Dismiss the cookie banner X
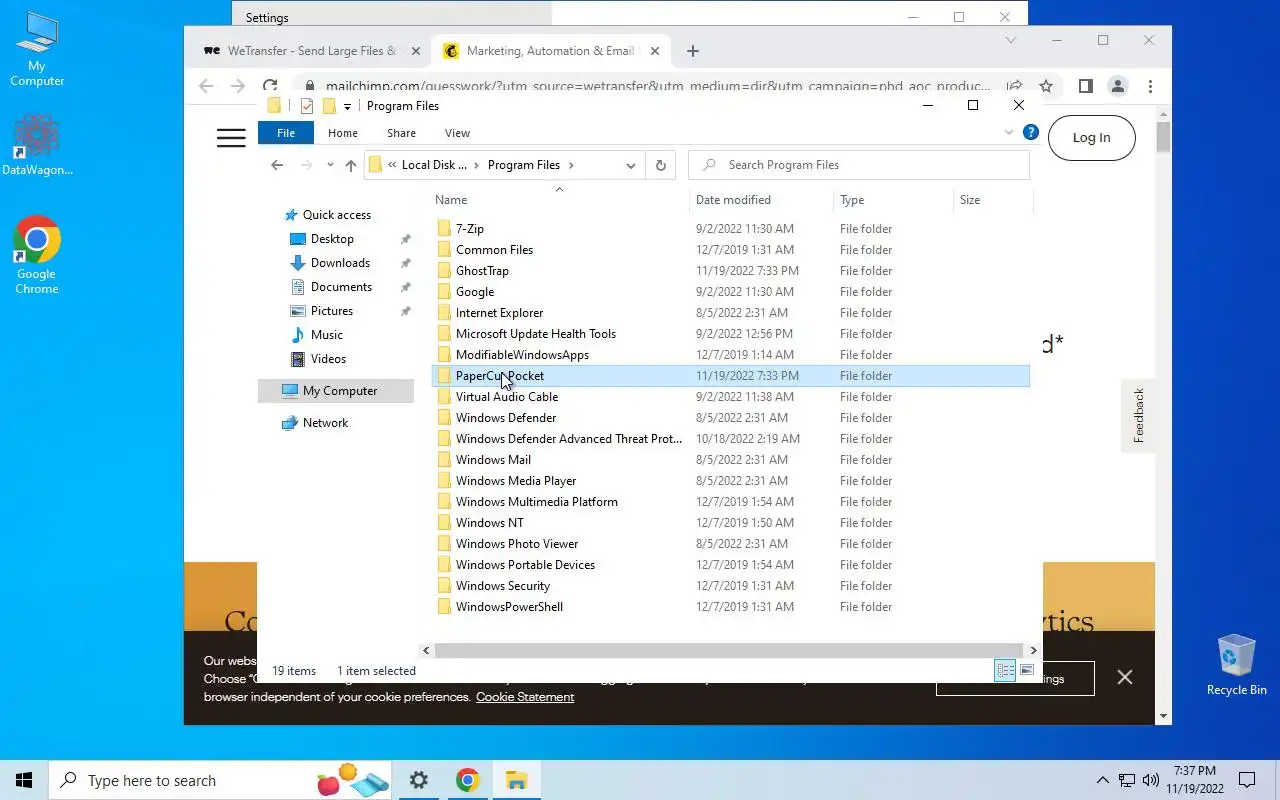The width and height of the screenshot is (1280, 800). [1125, 678]
